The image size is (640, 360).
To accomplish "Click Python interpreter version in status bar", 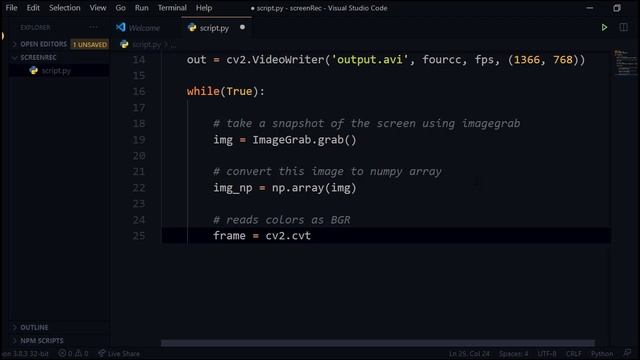I will [25, 353].
